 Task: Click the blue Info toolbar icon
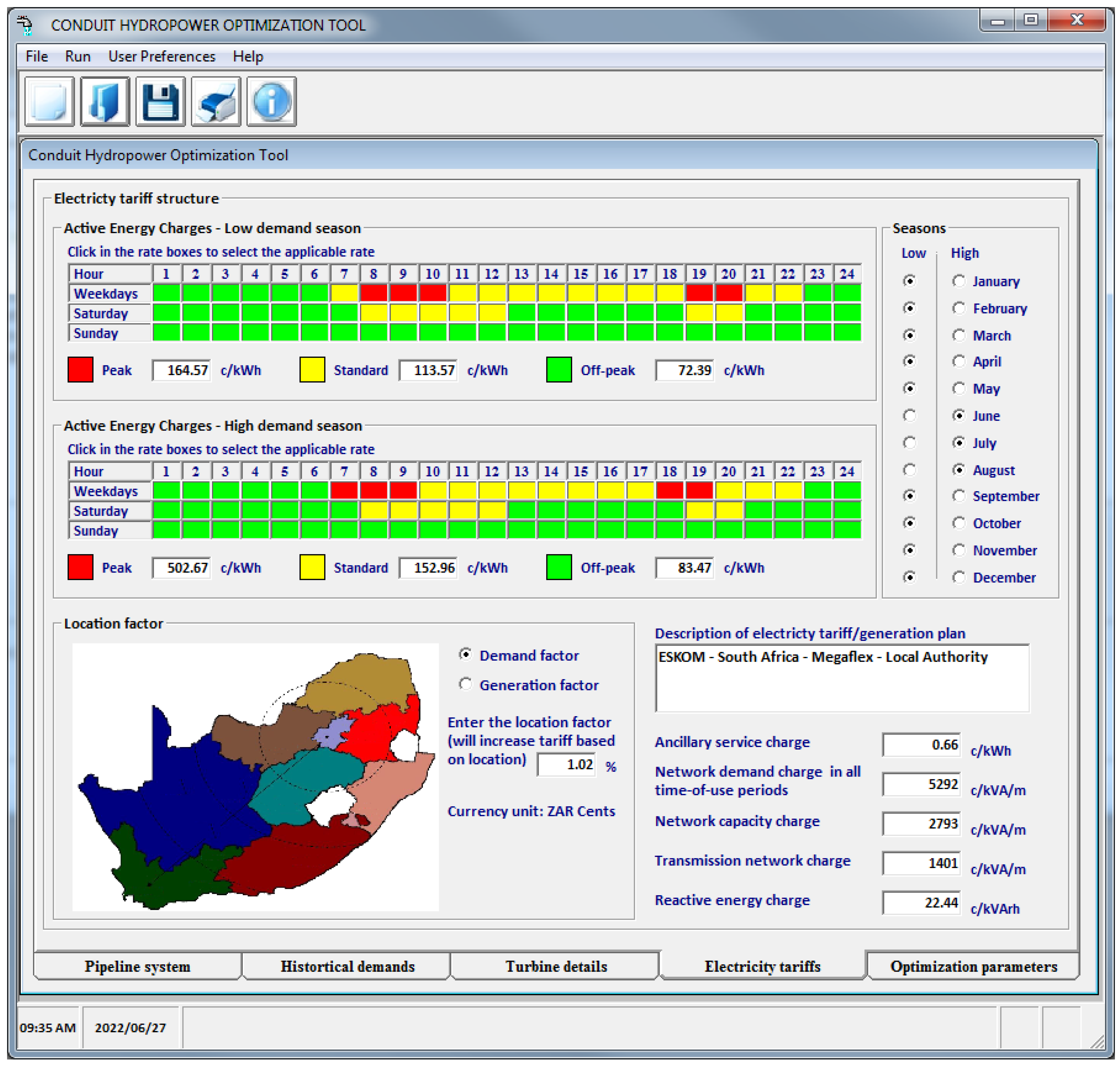tap(272, 101)
